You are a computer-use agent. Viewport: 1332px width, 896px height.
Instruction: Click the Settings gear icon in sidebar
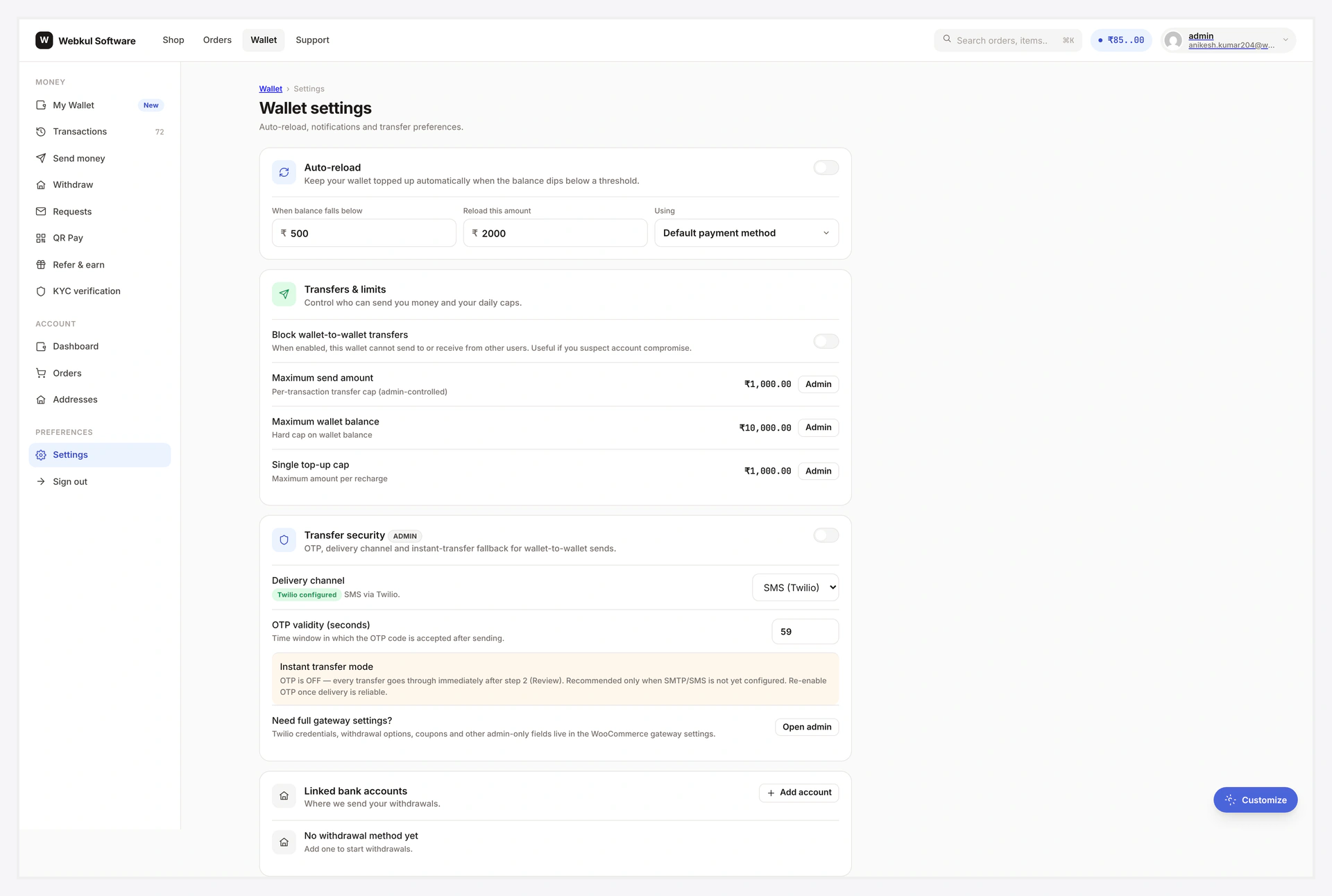pos(41,455)
